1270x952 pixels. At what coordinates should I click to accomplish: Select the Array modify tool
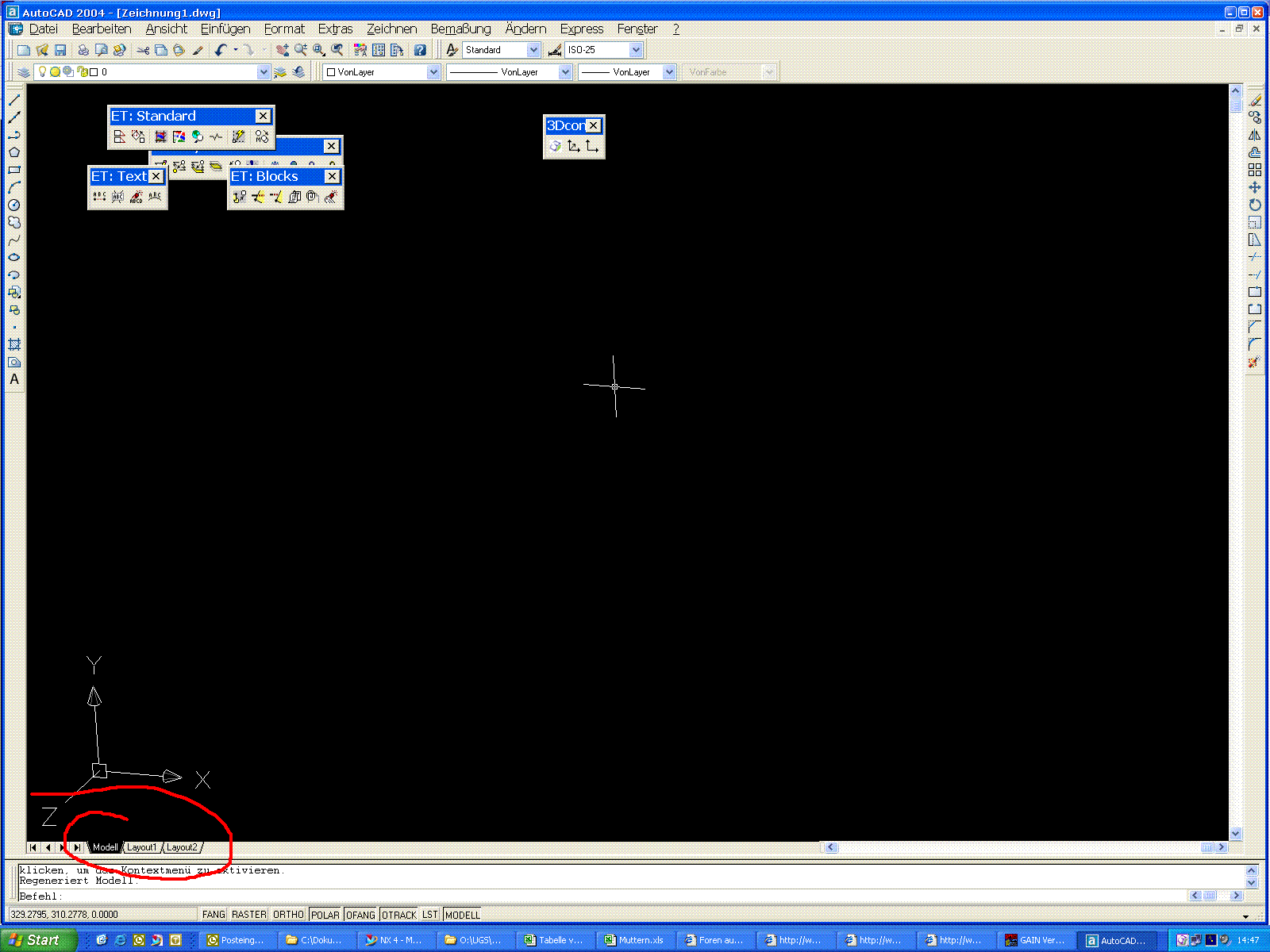(x=1255, y=170)
